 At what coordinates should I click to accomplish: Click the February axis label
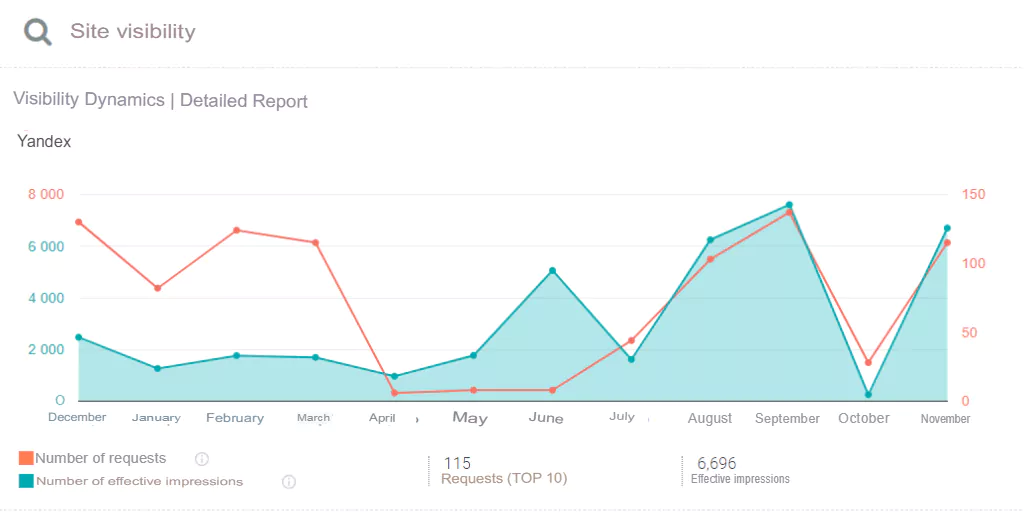click(x=235, y=418)
